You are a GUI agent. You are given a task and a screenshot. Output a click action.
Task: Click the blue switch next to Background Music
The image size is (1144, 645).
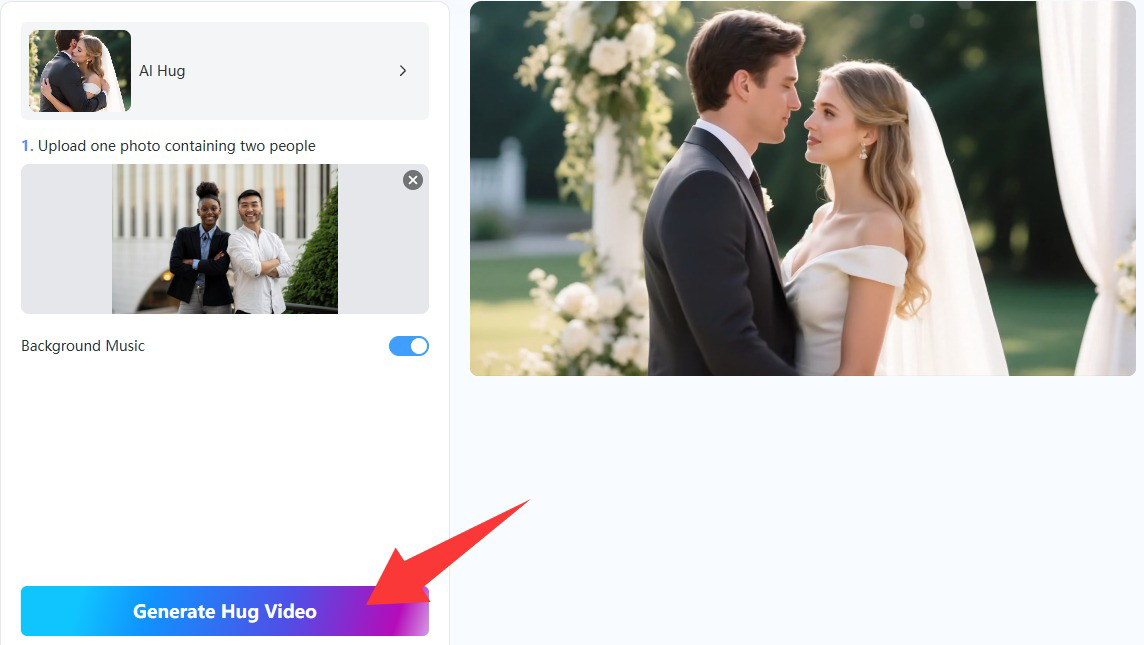coord(408,345)
